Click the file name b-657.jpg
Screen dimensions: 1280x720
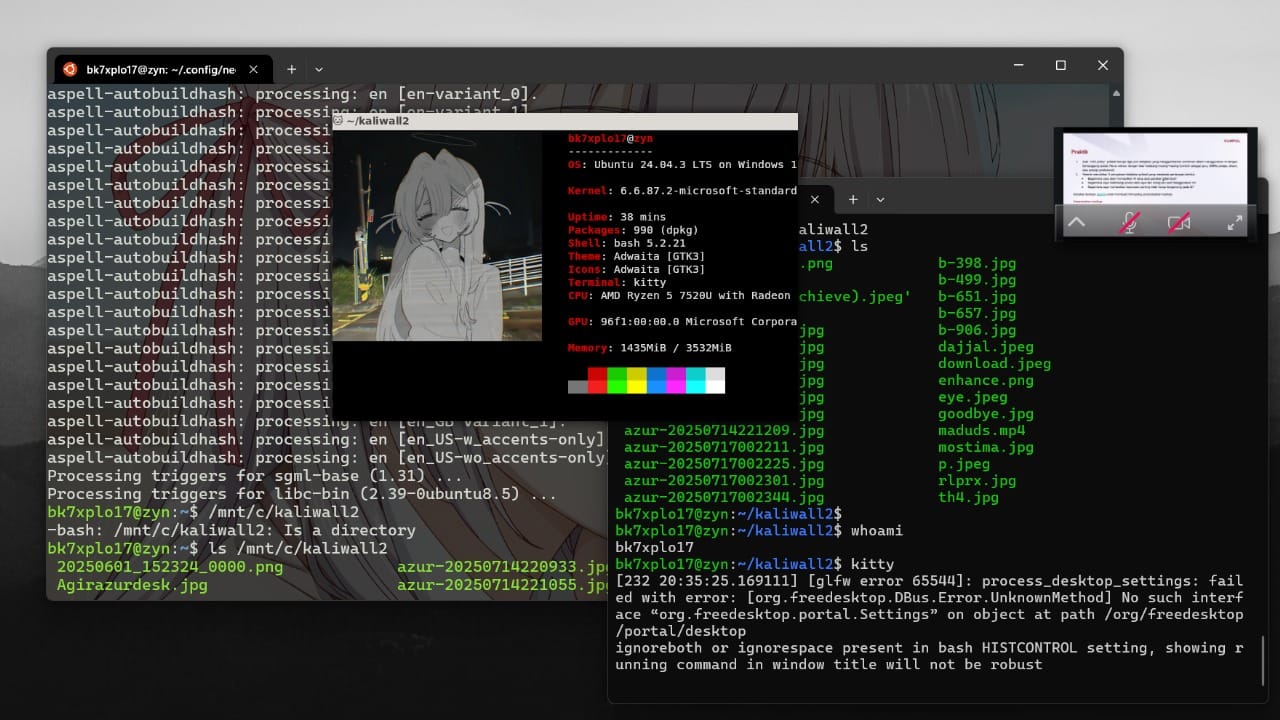(977, 314)
